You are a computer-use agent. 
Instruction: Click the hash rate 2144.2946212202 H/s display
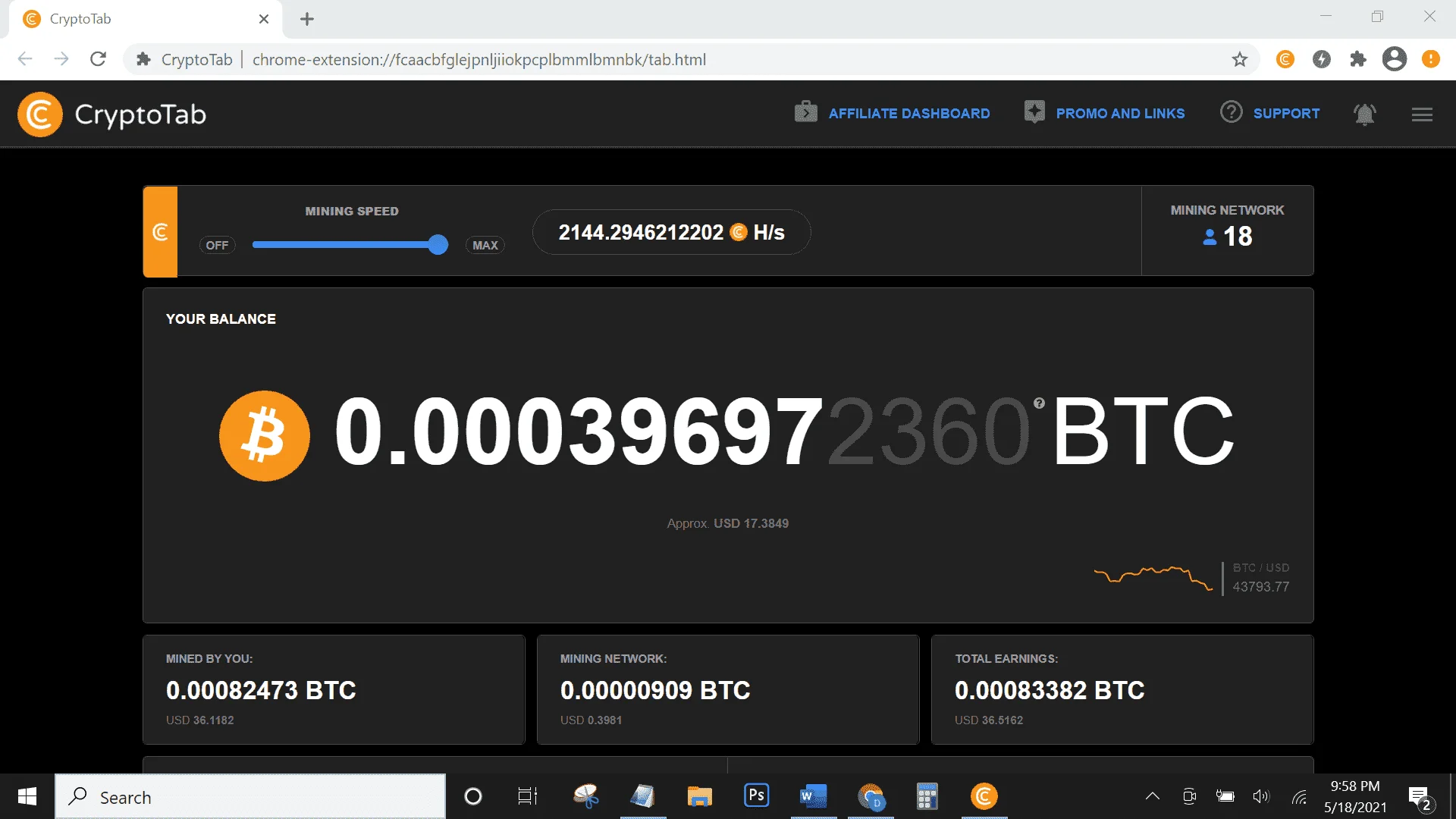point(672,232)
